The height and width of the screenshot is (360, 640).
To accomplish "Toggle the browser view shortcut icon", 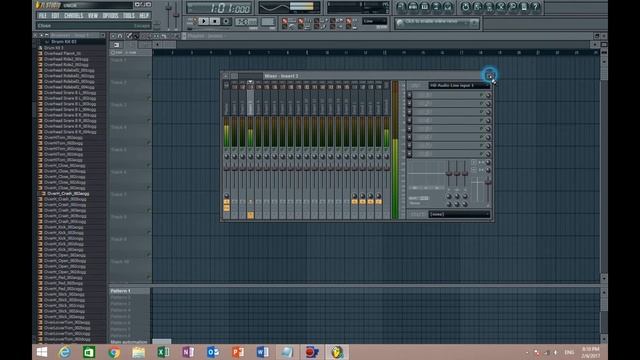I will [436, 7].
